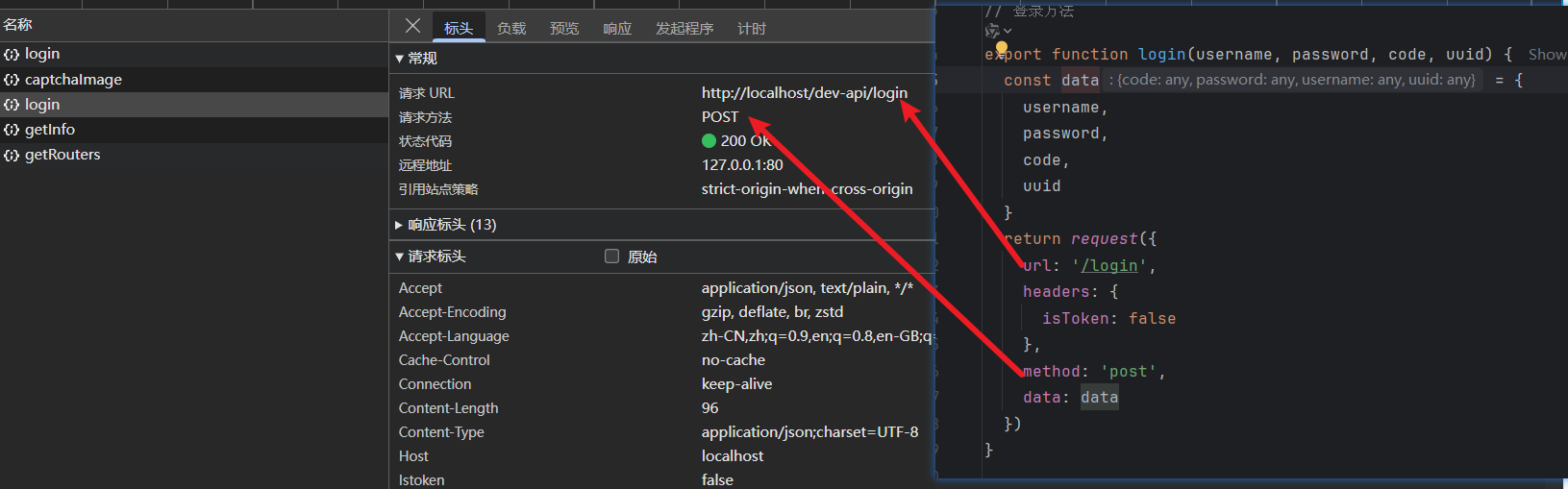Viewport: 1568px width, 489px height.
Task: Click the Connection value keep-alive
Action: pyautogui.click(x=736, y=383)
